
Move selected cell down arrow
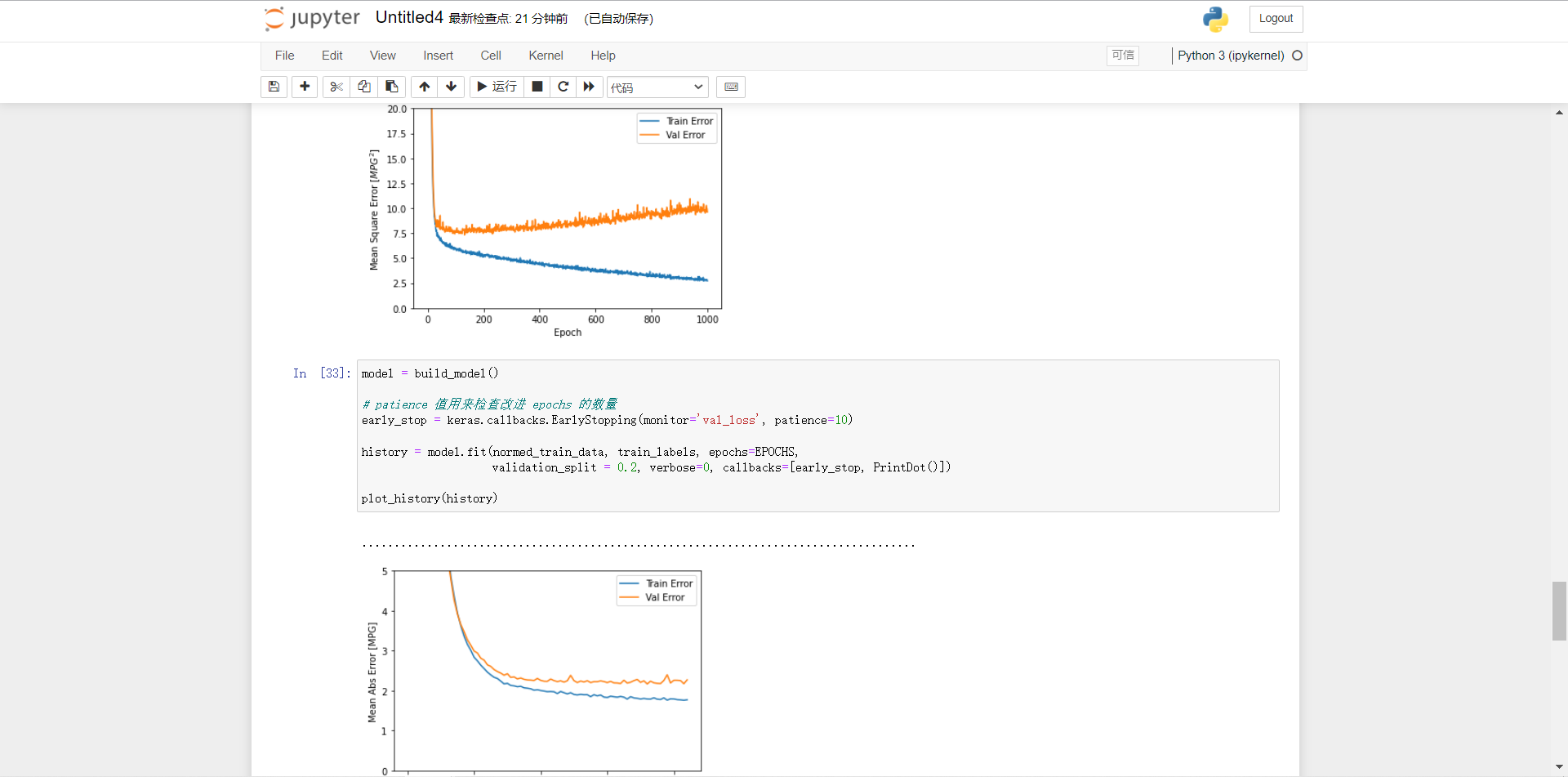(x=452, y=87)
